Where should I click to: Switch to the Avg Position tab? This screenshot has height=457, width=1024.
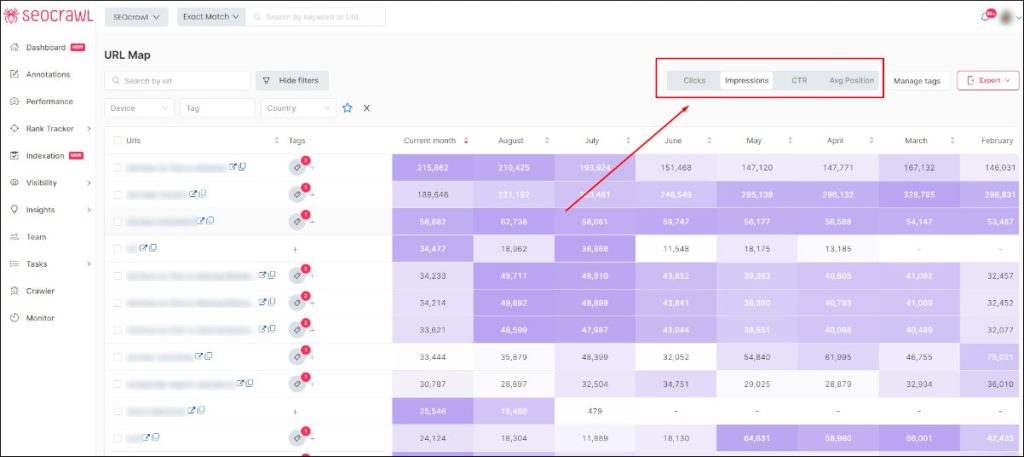(x=851, y=81)
